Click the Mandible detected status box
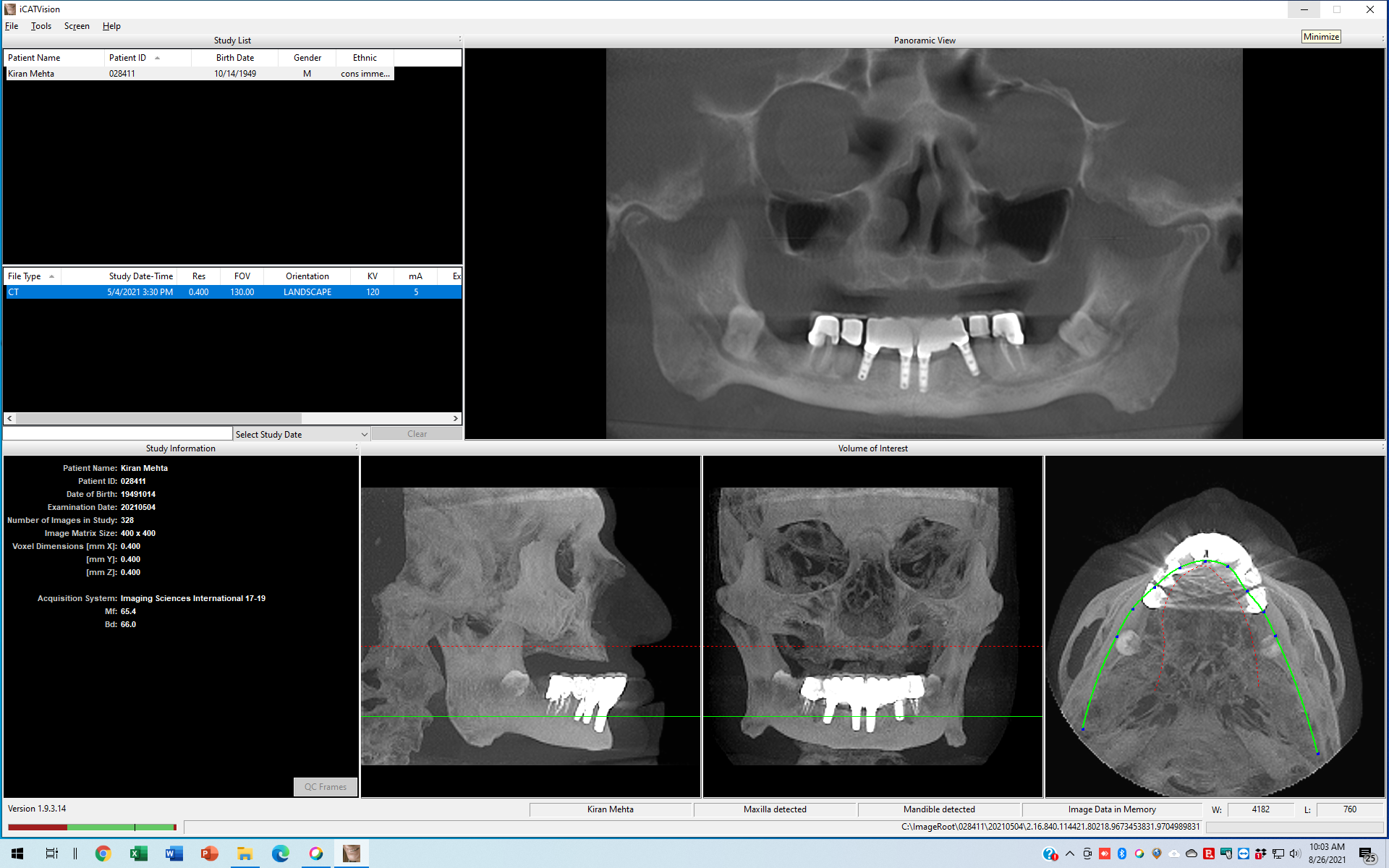Screen dimensions: 1389x868 pos(939,809)
